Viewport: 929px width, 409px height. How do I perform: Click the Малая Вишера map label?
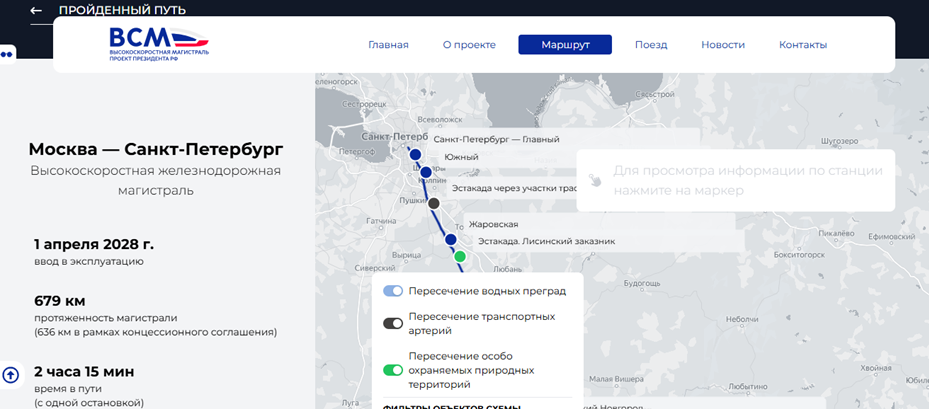(x=616, y=380)
